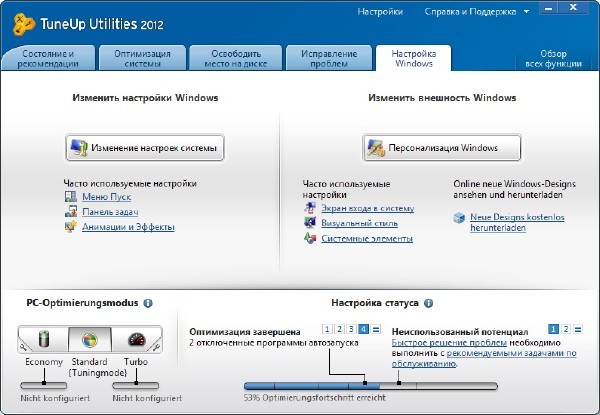
Task: Show optimization page 2
Action: (339, 329)
